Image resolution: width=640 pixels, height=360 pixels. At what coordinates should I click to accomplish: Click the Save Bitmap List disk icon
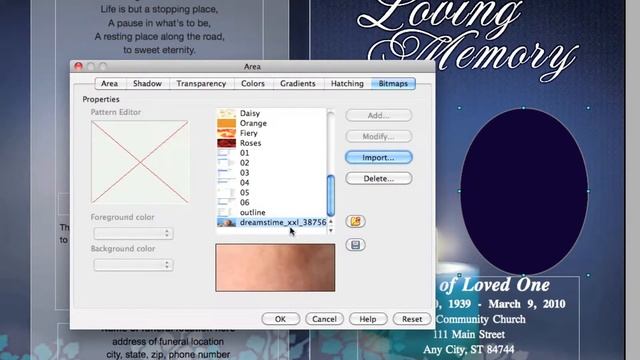356,245
